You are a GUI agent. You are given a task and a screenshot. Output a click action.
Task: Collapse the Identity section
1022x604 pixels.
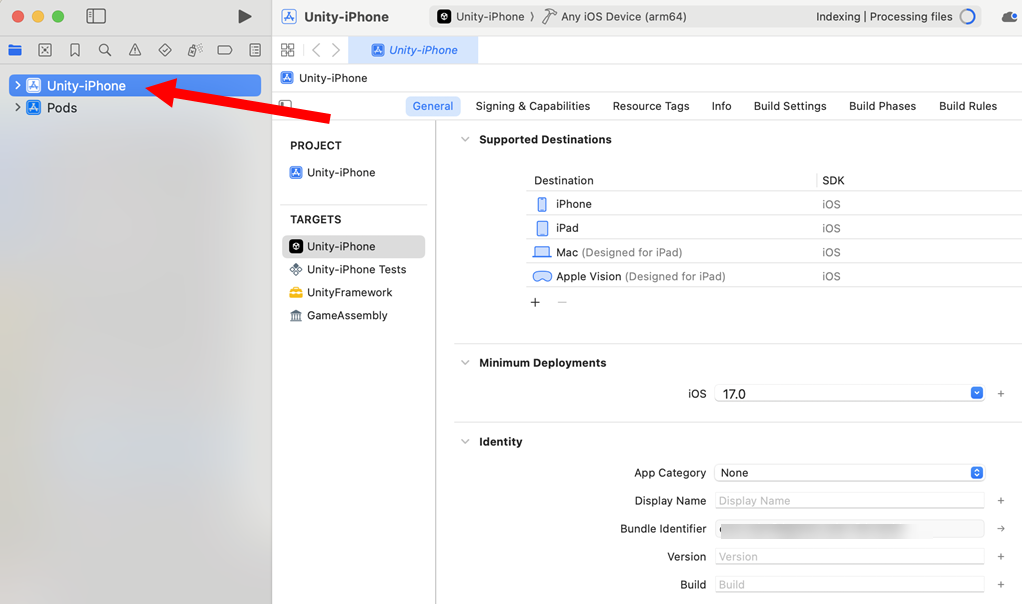click(465, 442)
